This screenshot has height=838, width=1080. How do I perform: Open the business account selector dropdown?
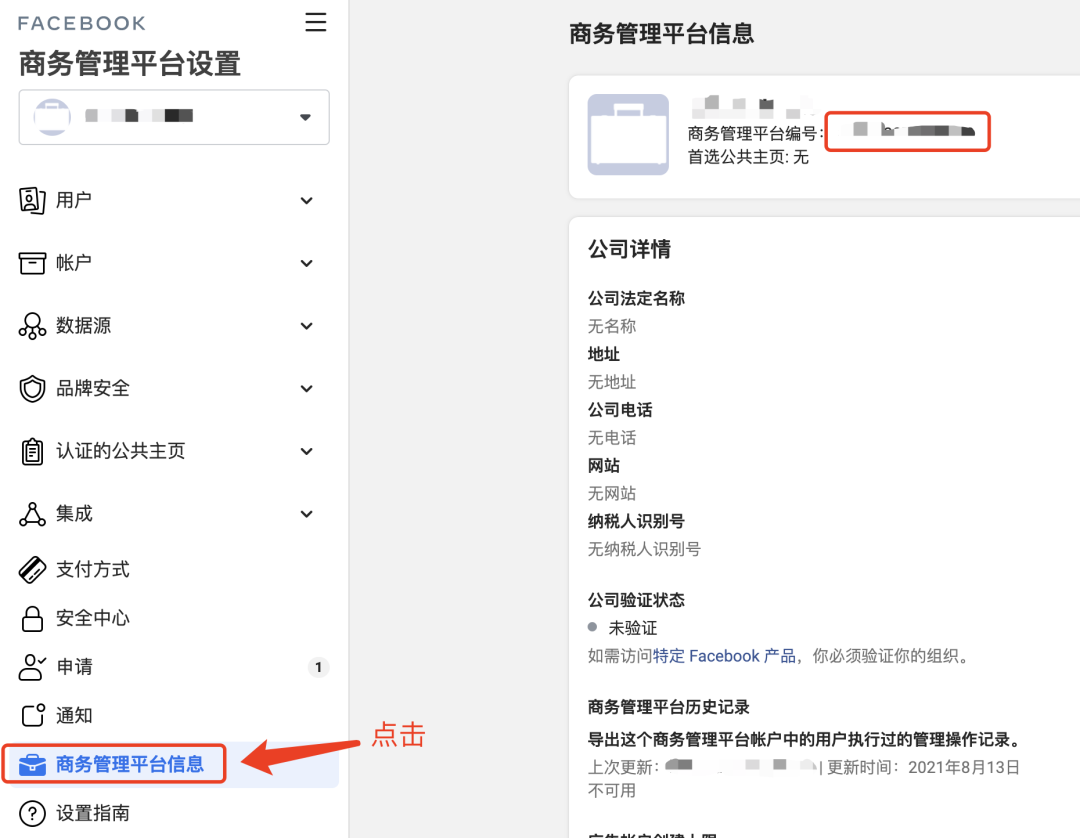point(174,117)
